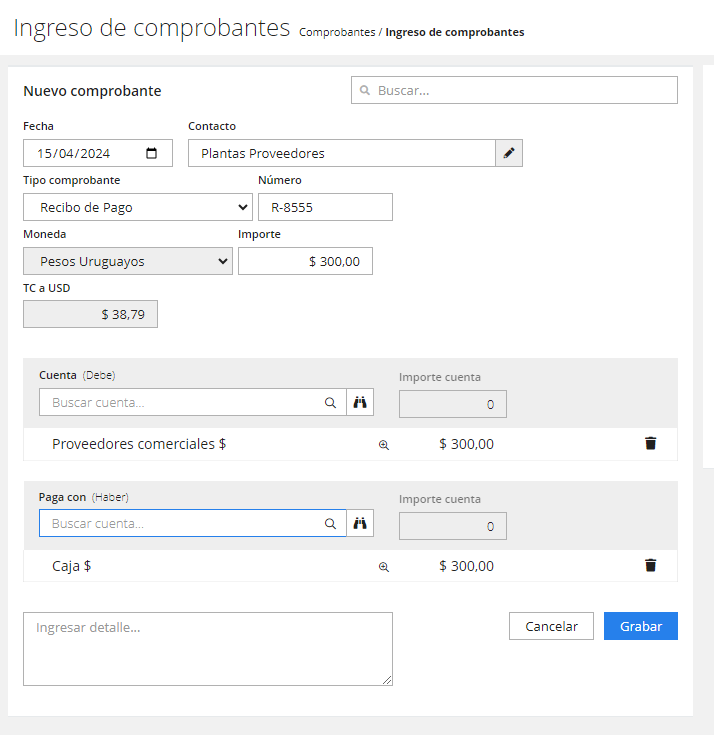This screenshot has width=714, height=735.
Task: Delete the Proveedores comerciales row
Action: pyautogui.click(x=650, y=444)
